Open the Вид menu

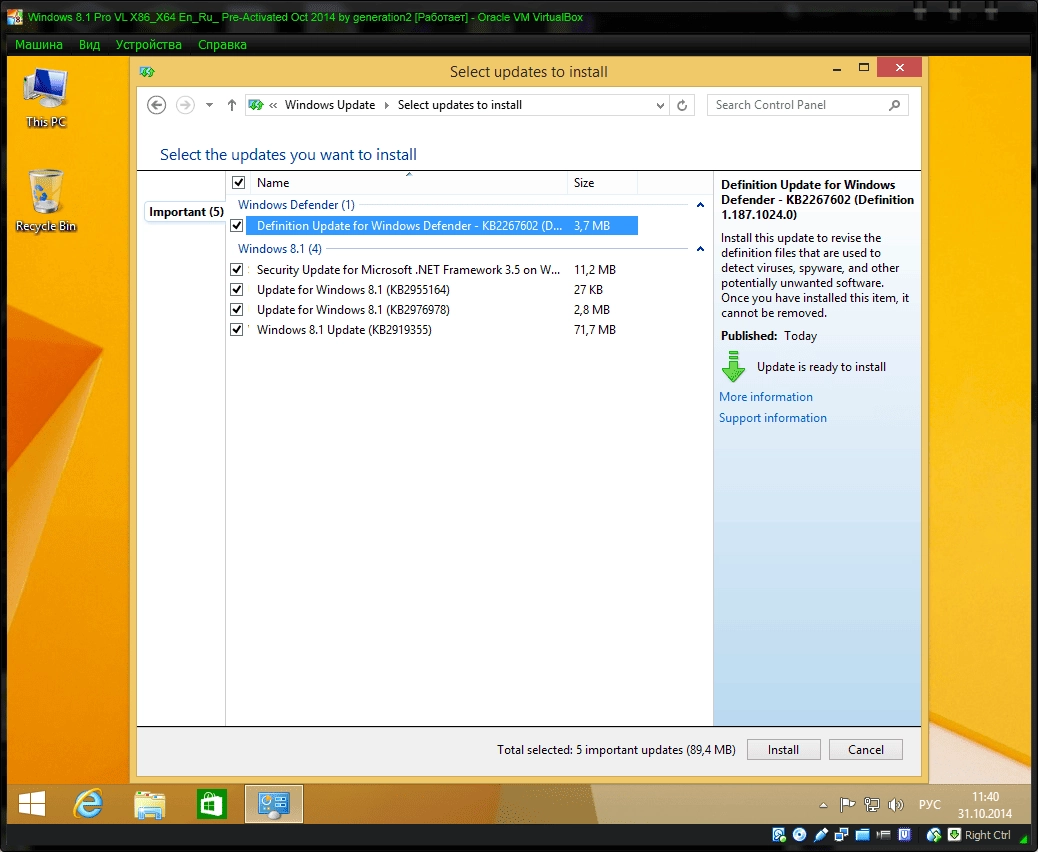coord(89,44)
